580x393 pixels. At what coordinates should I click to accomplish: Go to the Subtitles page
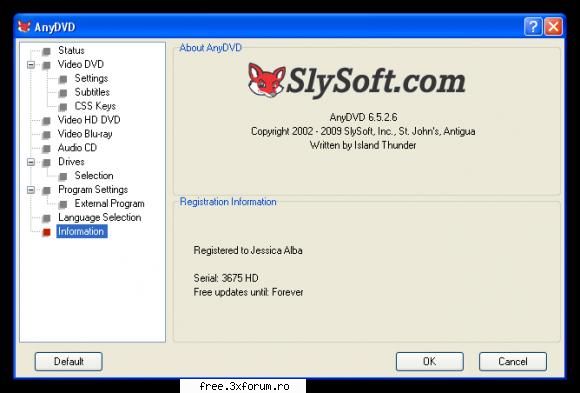pyautogui.click(x=92, y=92)
